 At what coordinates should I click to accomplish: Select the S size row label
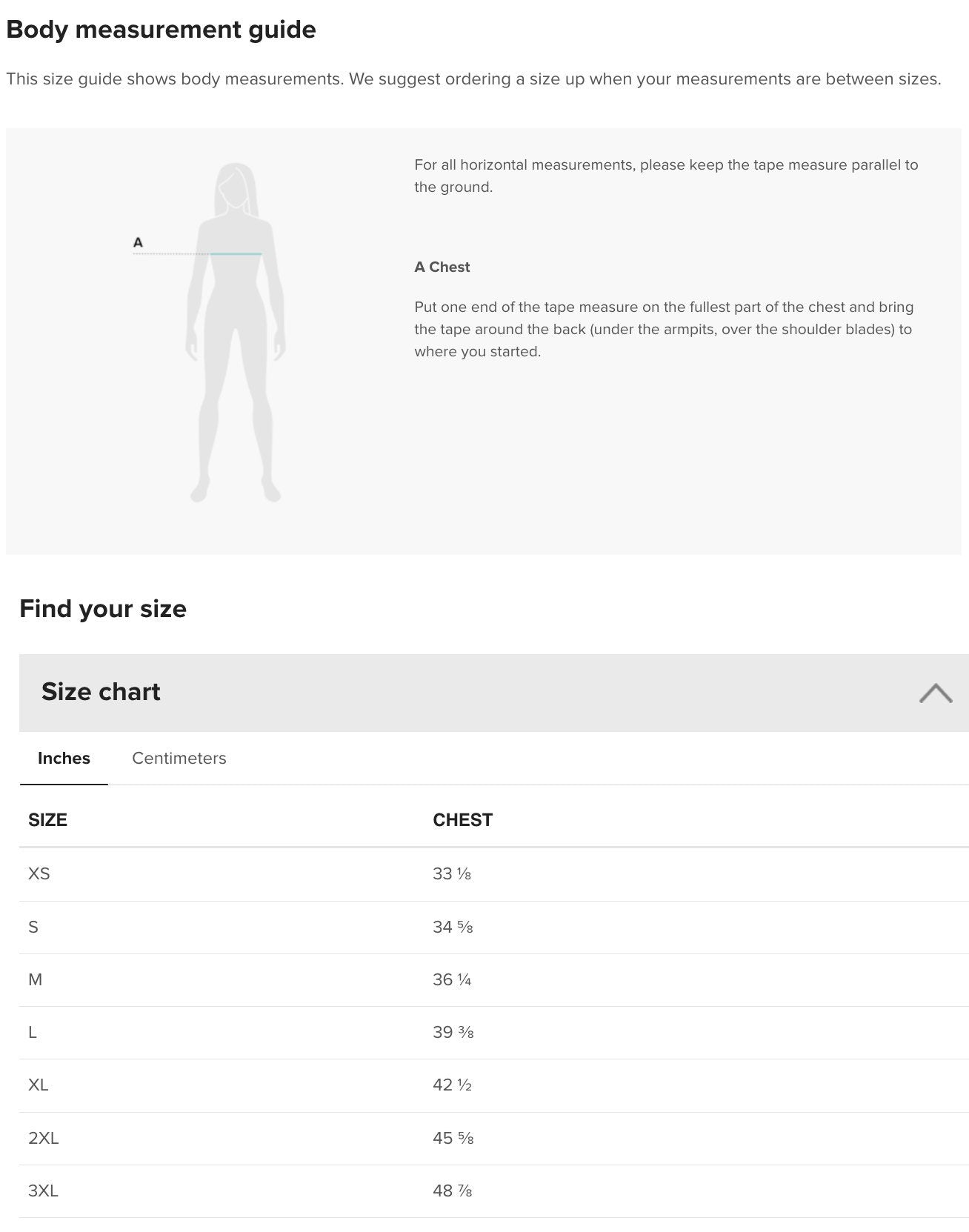click(x=33, y=927)
